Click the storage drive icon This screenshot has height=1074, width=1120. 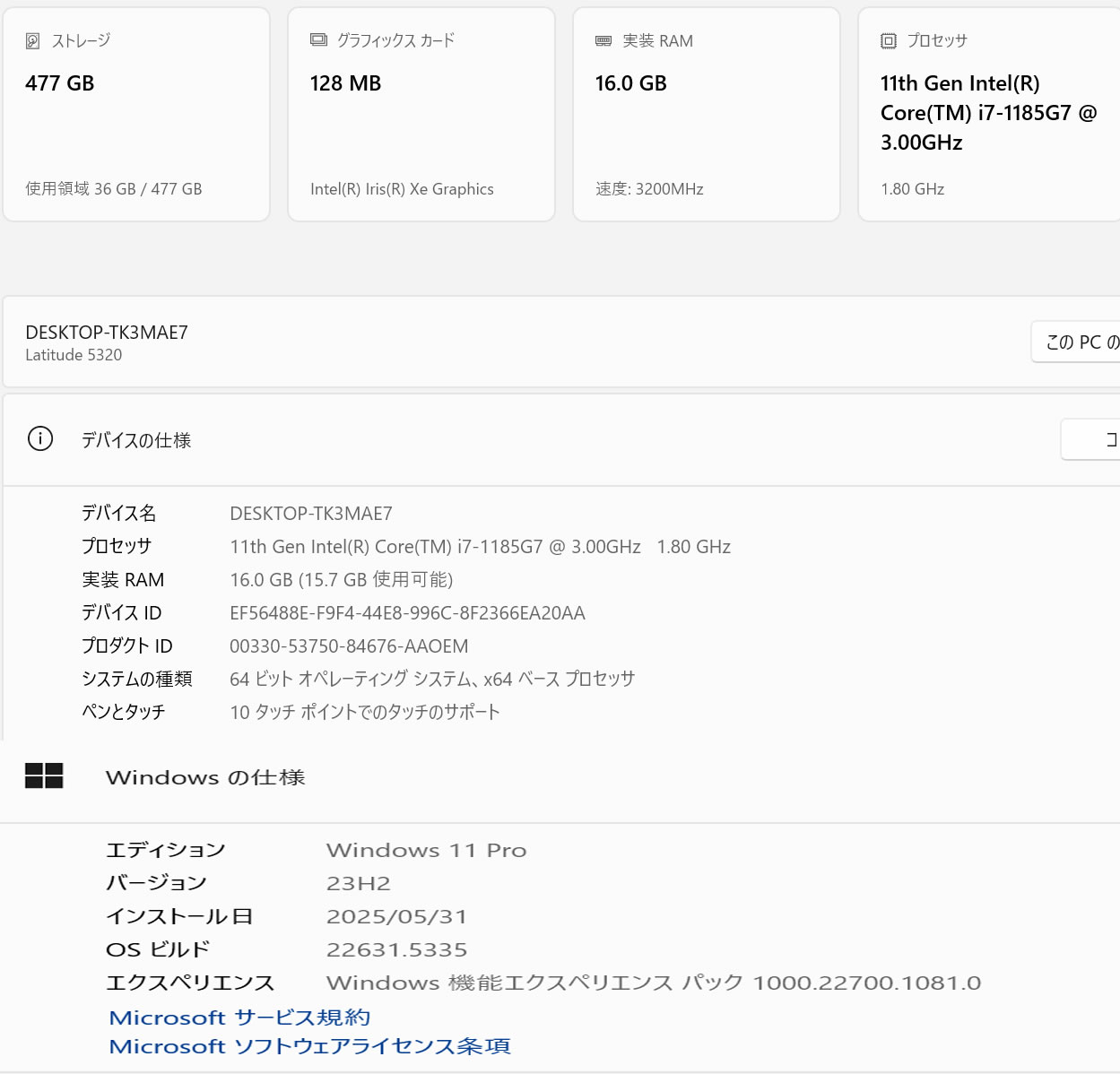(33, 40)
